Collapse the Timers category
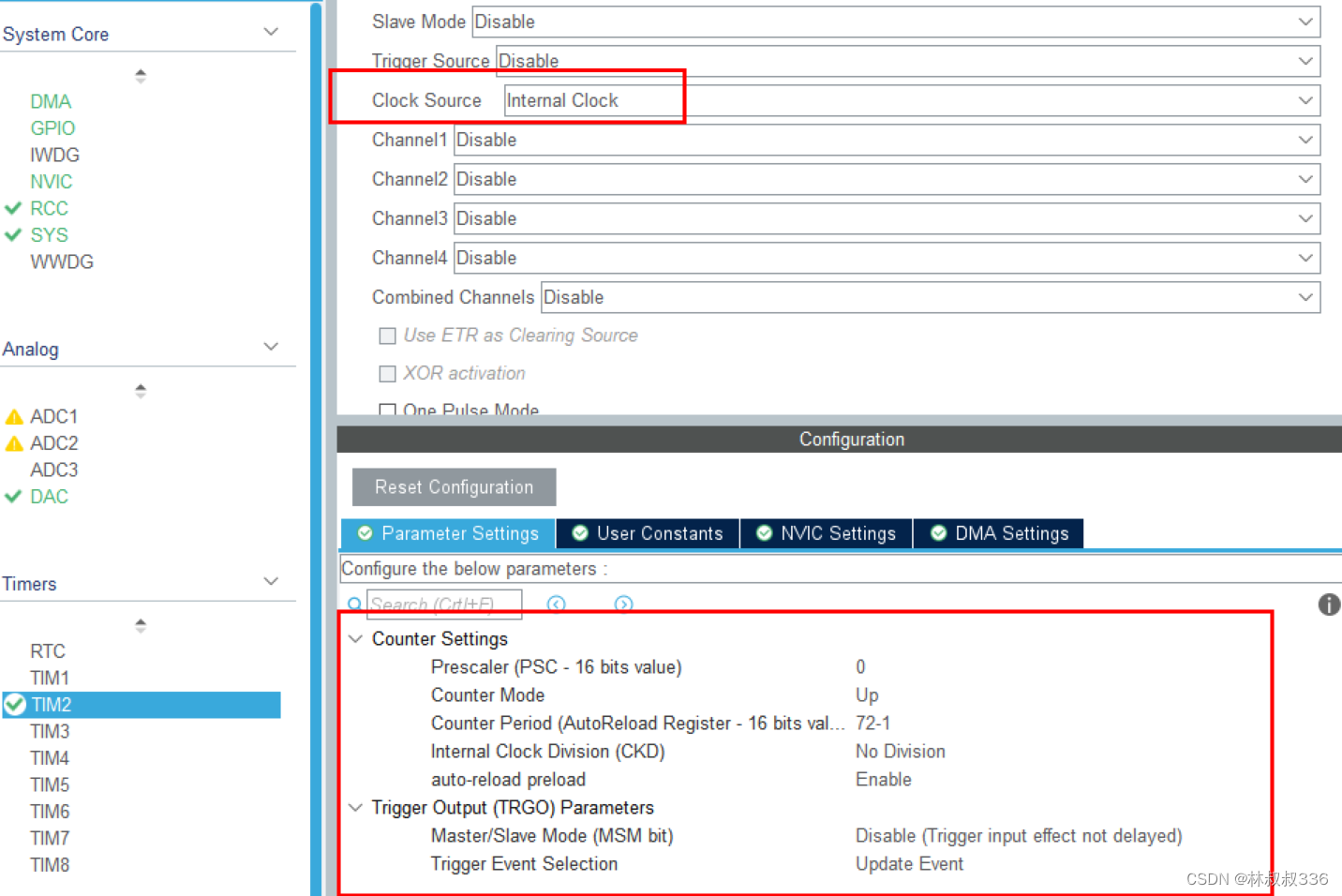 (x=271, y=582)
